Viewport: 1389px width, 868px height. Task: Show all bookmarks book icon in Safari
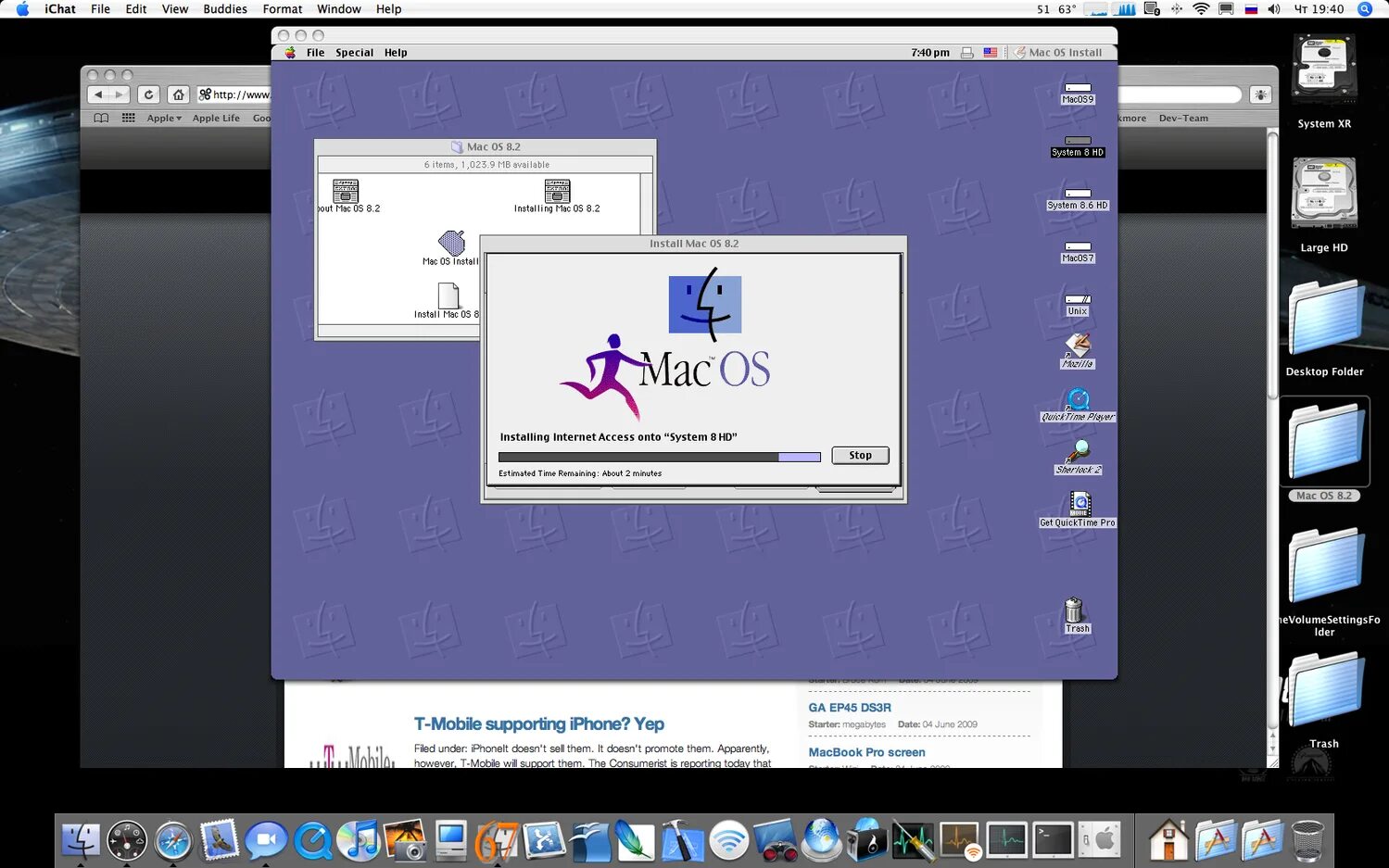point(101,119)
